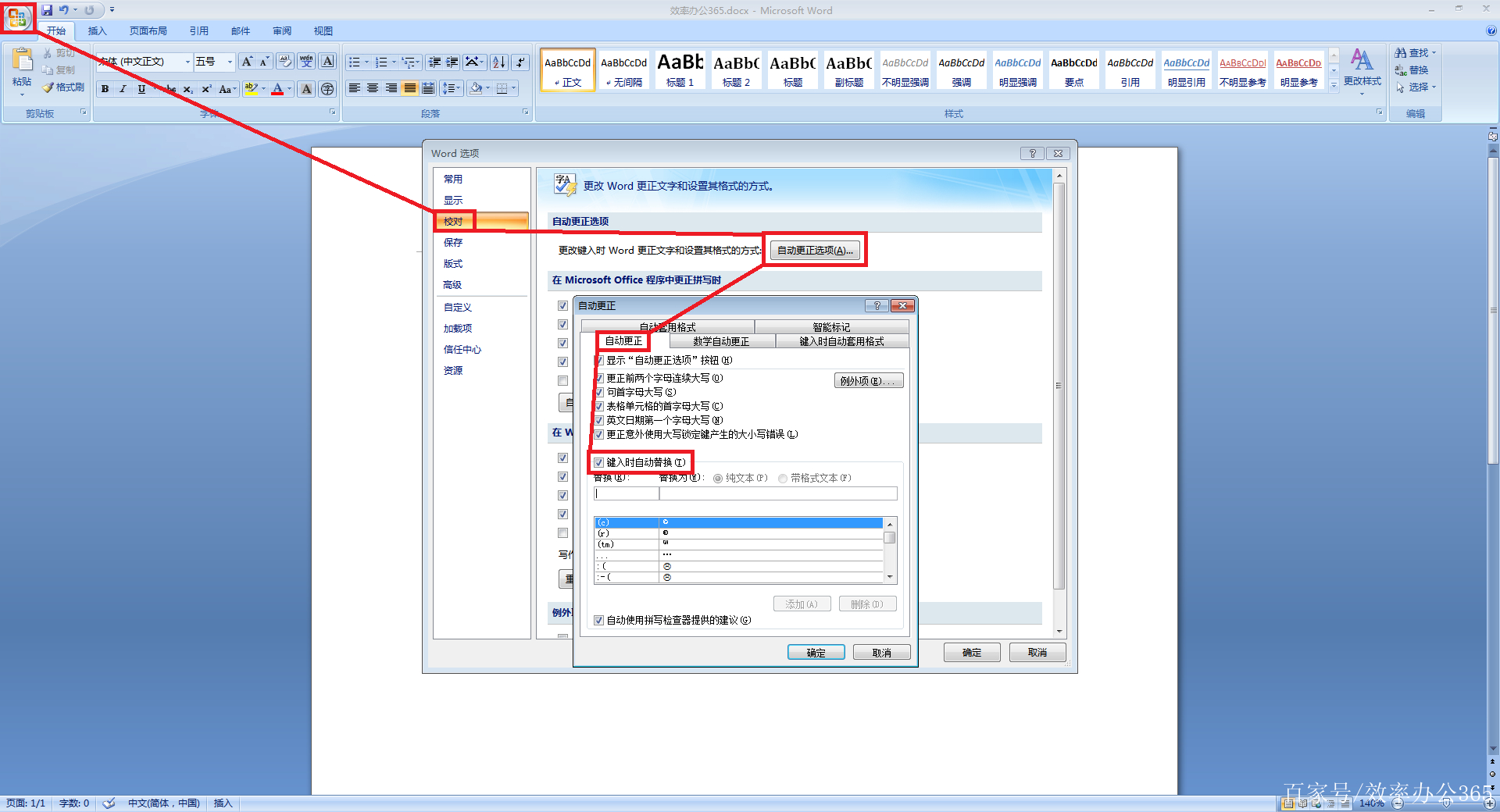The width and height of the screenshot is (1500, 812).
Task: Click 自动更正选项(A)... button
Action: (x=815, y=250)
